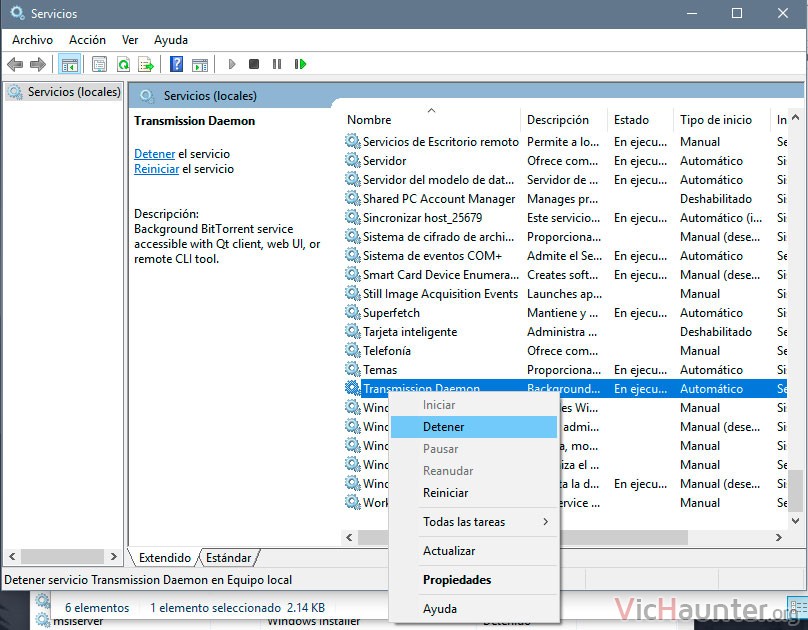Viewport: 808px width, 630px height.
Task: Click Automático in the Servidor row
Action: (711, 161)
